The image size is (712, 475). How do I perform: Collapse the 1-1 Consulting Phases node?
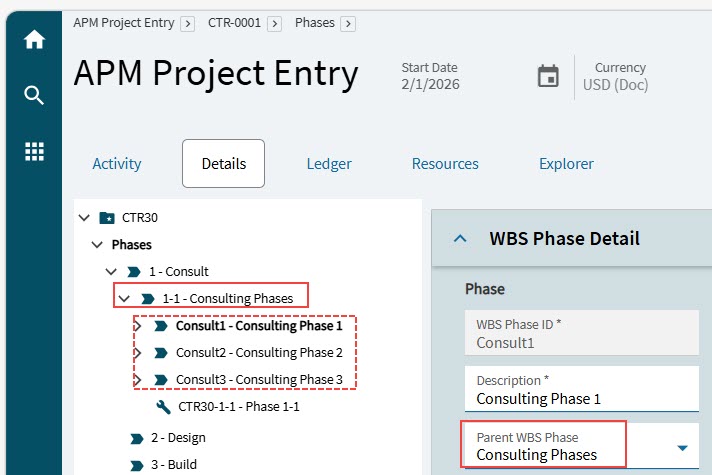[124, 298]
